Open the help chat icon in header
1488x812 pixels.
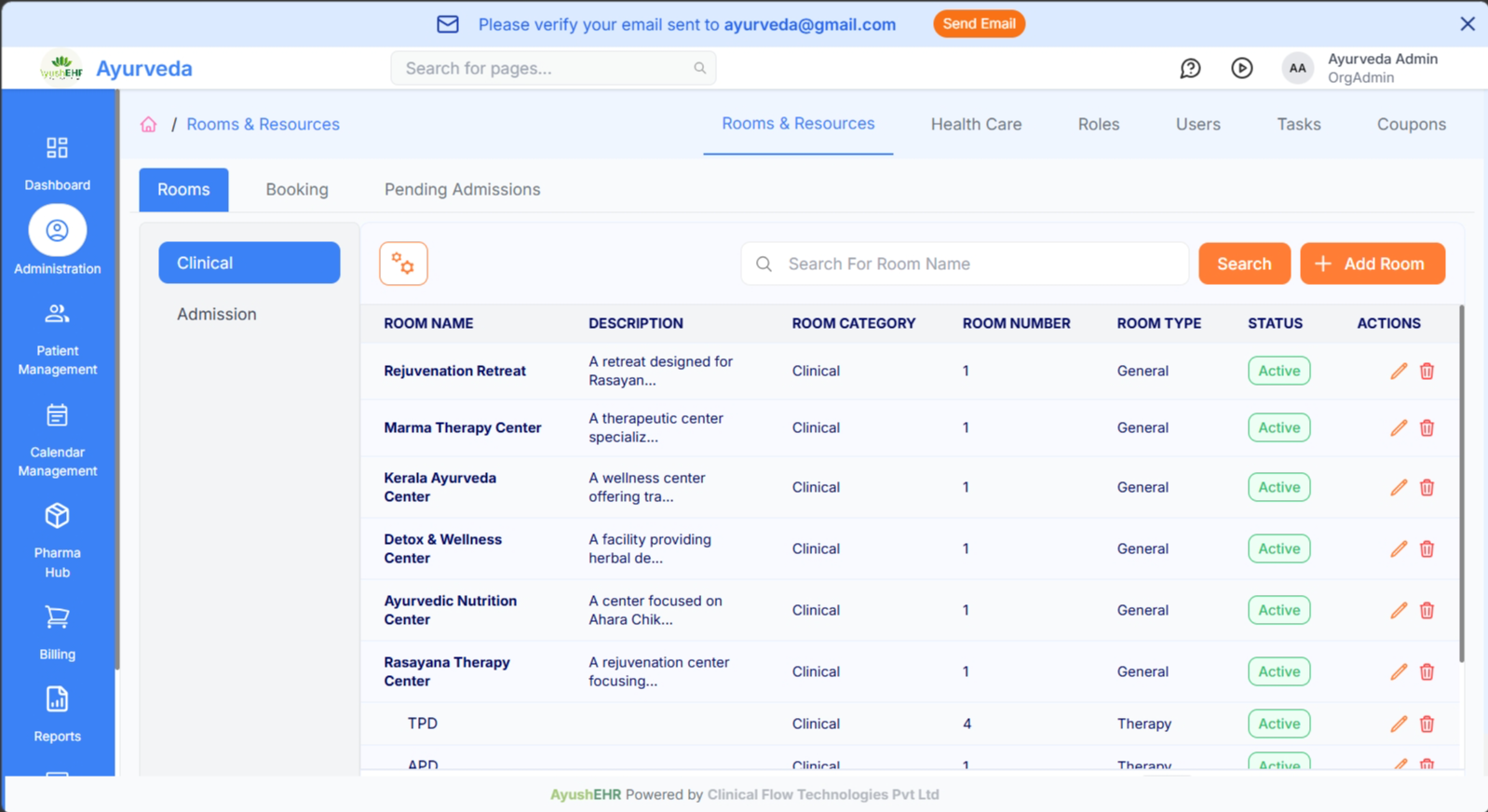coord(1190,68)
